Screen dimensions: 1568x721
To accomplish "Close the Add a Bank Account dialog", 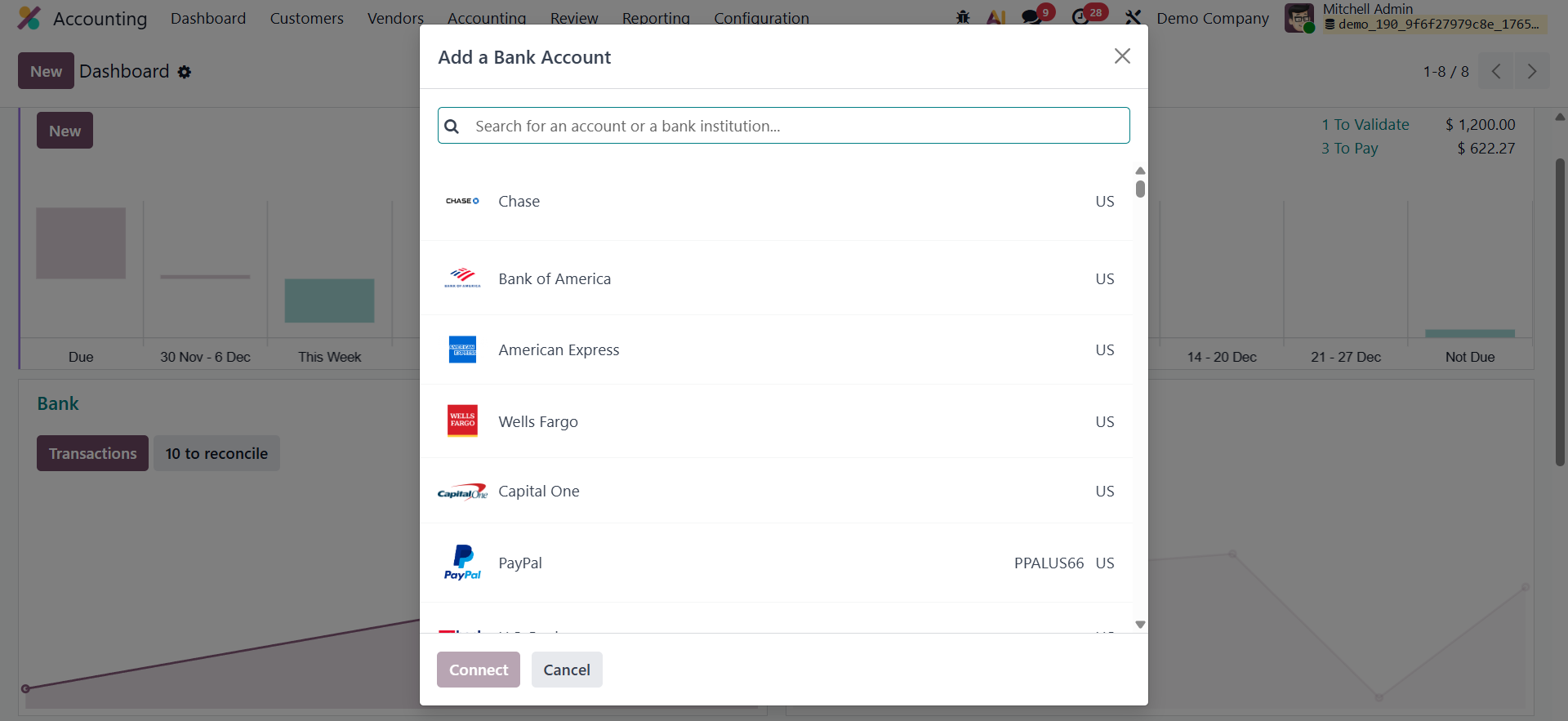I will tap(1122, 56).
